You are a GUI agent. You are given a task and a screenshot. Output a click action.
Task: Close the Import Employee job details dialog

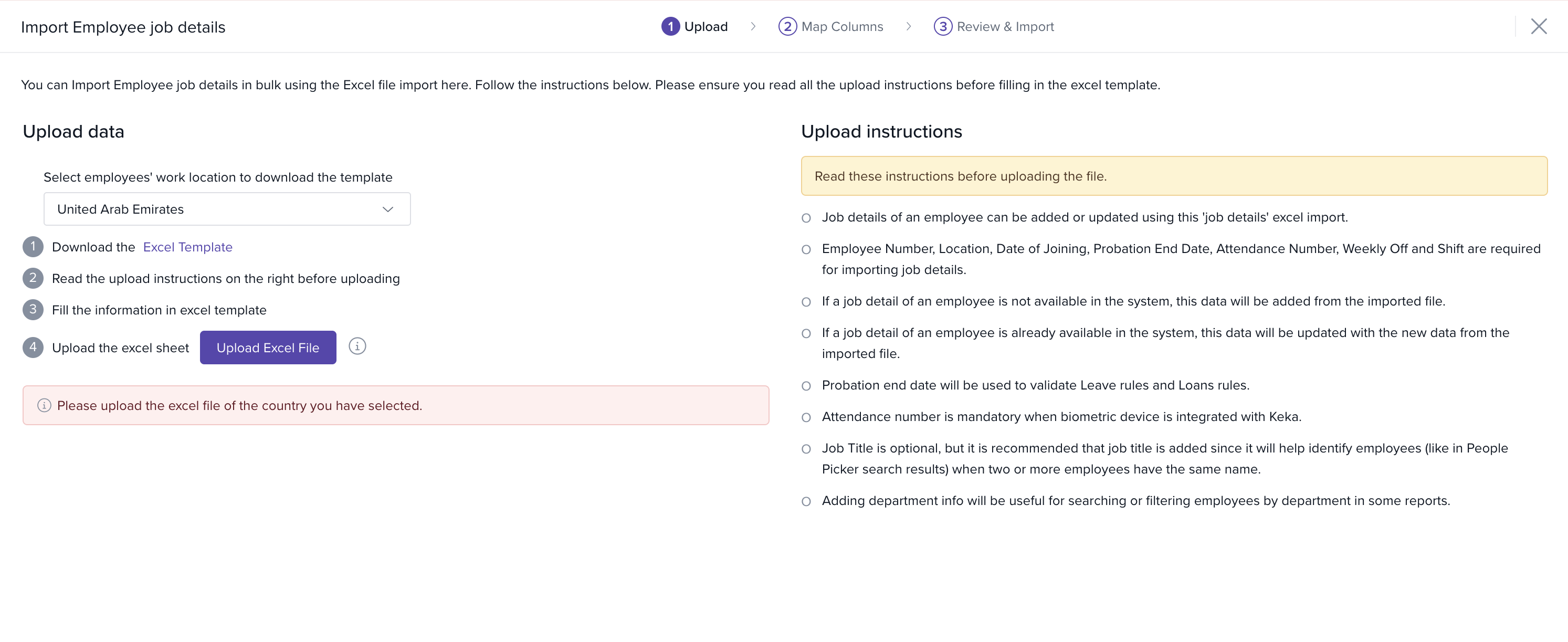click(x=1538, y=26)
